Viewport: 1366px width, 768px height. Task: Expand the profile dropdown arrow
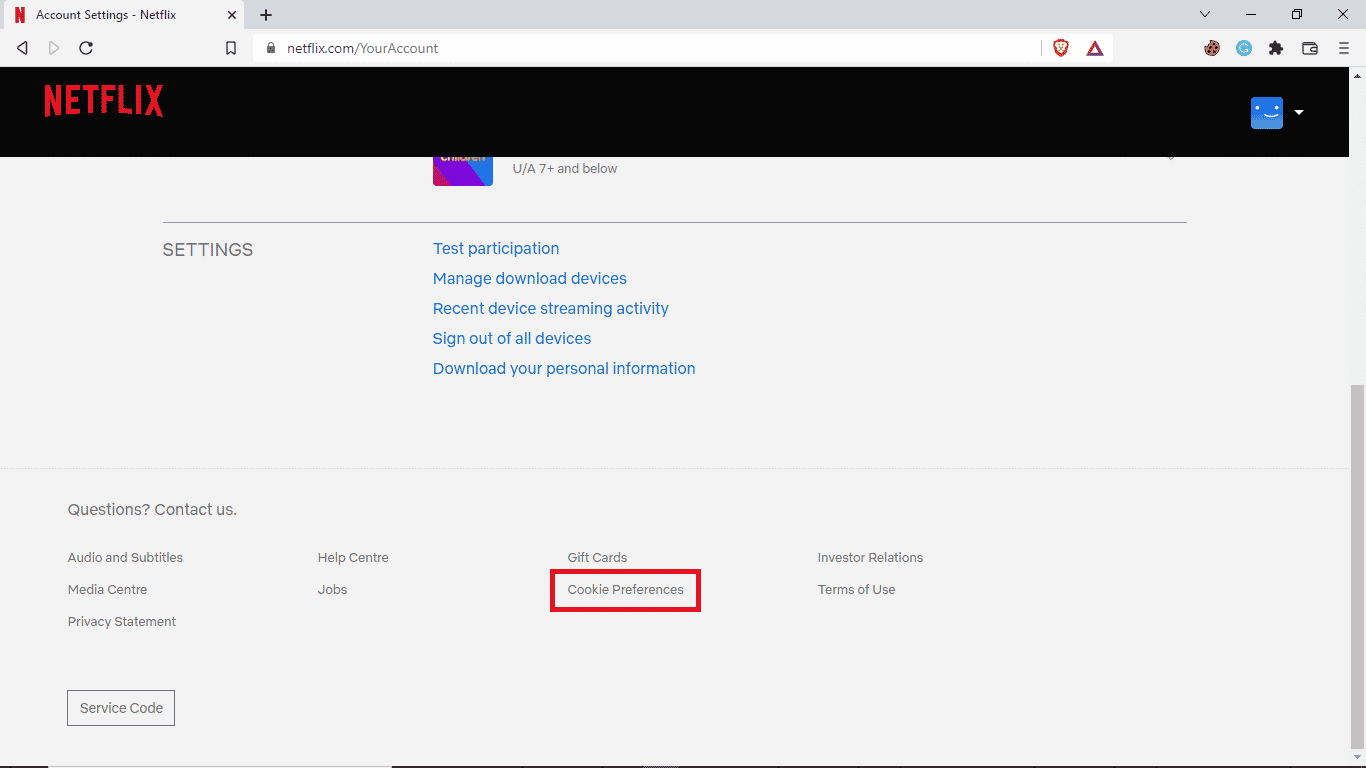pyautogui.click(x=1299, y=112)
